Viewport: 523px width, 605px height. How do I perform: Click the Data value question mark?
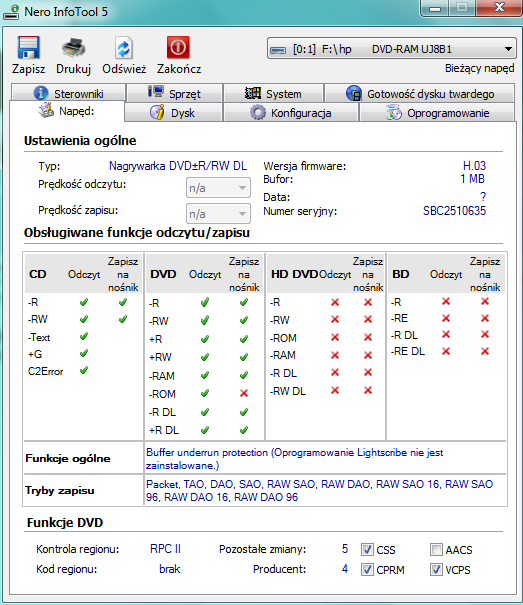[483, 197]
